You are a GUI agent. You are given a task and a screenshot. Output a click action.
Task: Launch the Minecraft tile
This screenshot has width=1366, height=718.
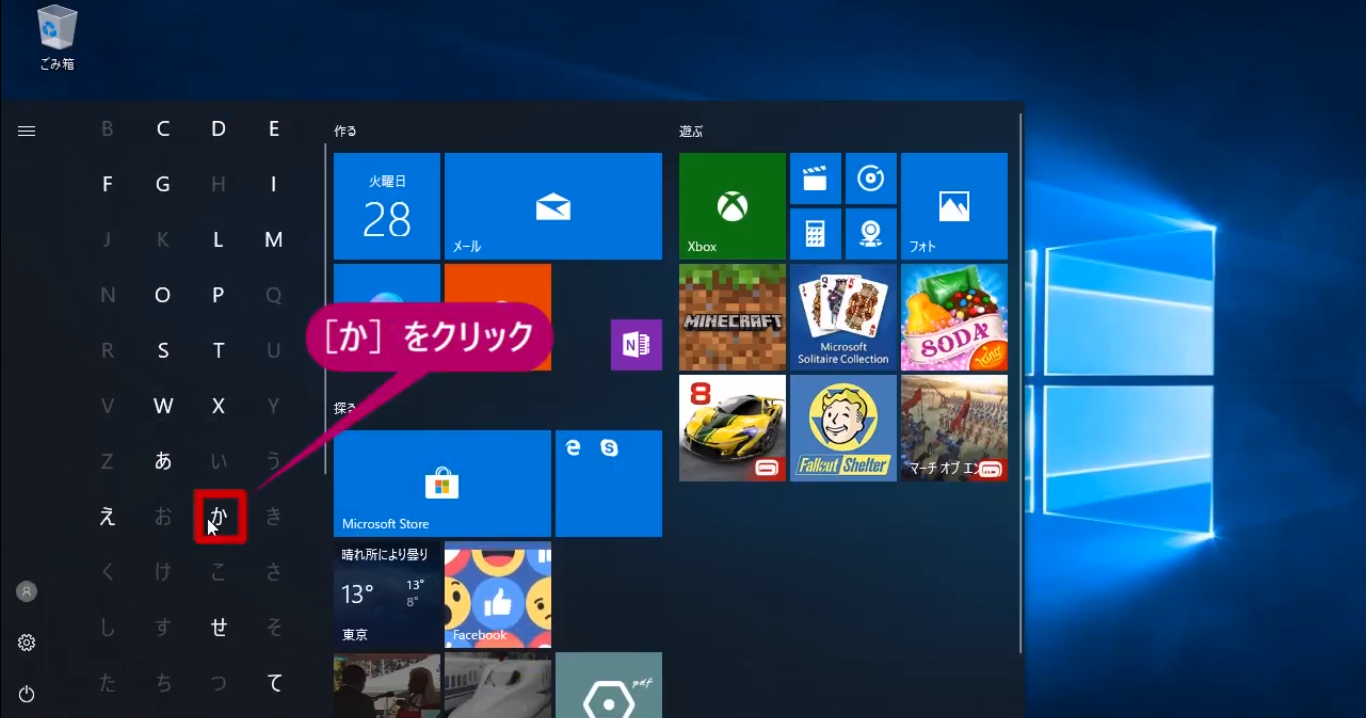coord(732,317)
